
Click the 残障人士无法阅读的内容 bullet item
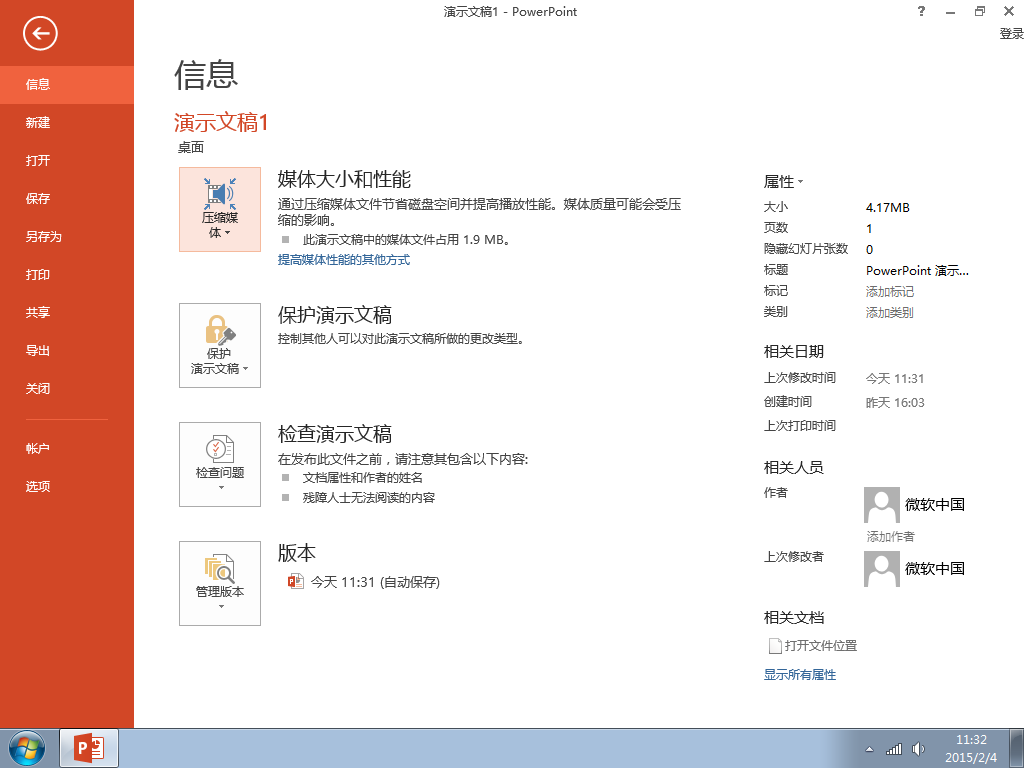[368, 498]
